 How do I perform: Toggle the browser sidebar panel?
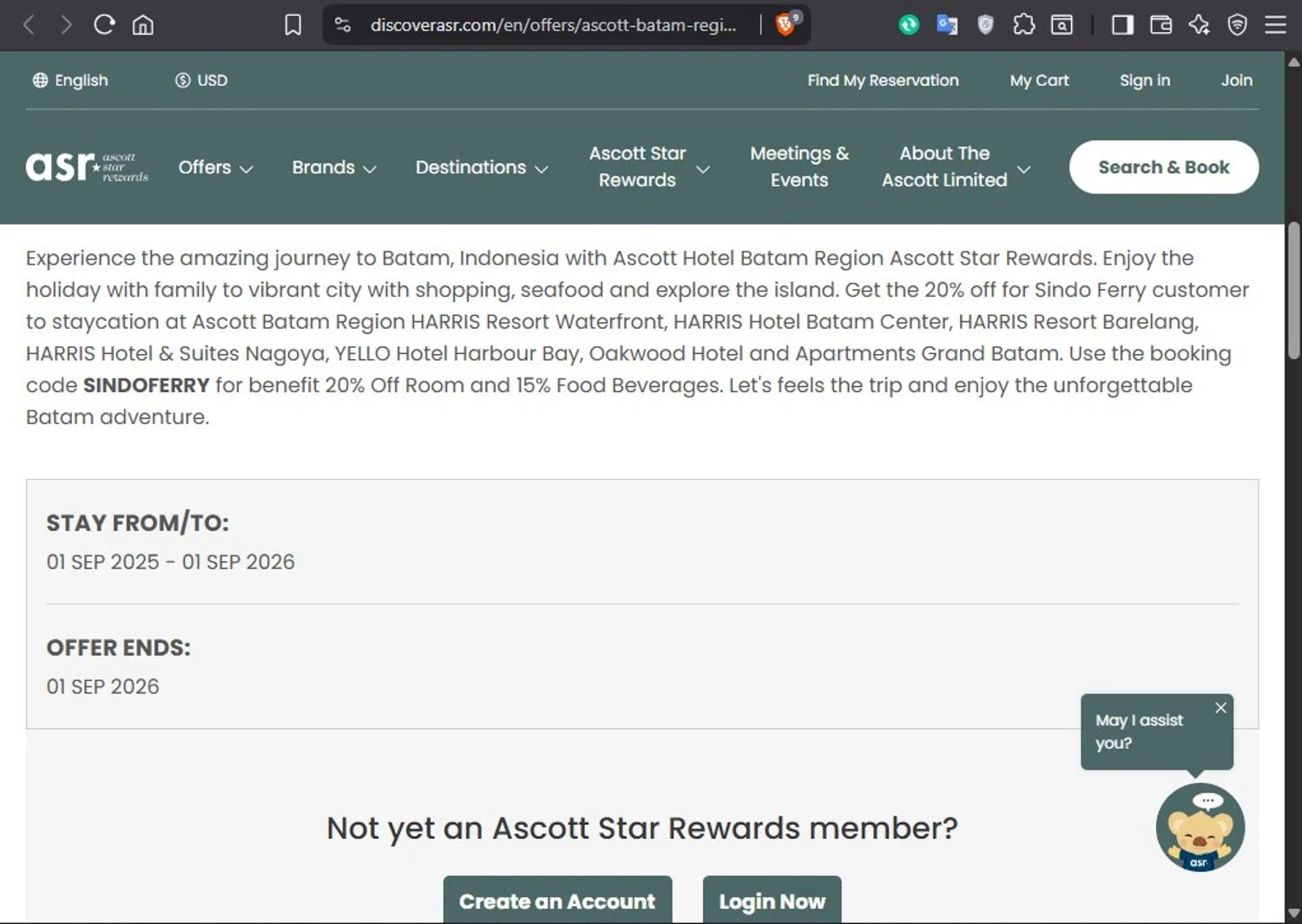(x=1122, y=25)
